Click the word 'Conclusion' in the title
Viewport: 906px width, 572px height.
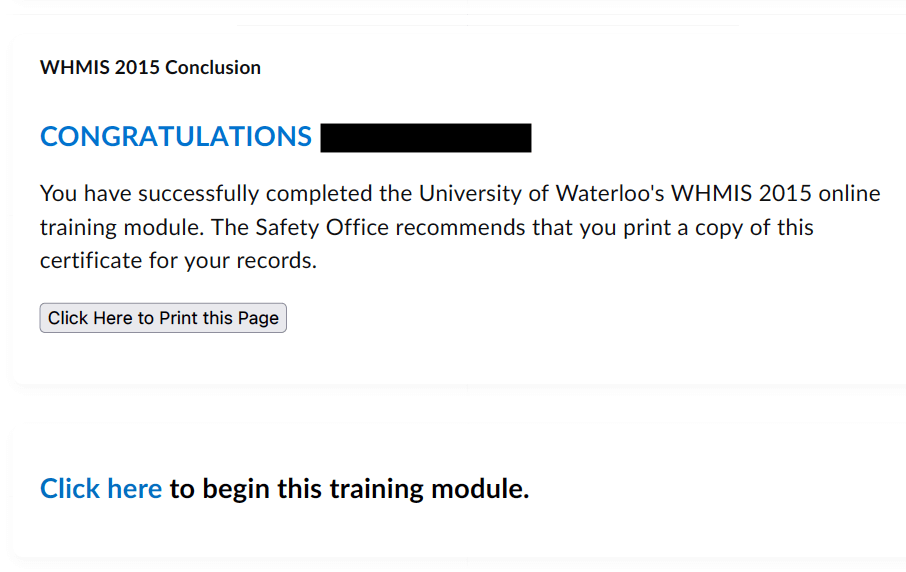(213, 68)
